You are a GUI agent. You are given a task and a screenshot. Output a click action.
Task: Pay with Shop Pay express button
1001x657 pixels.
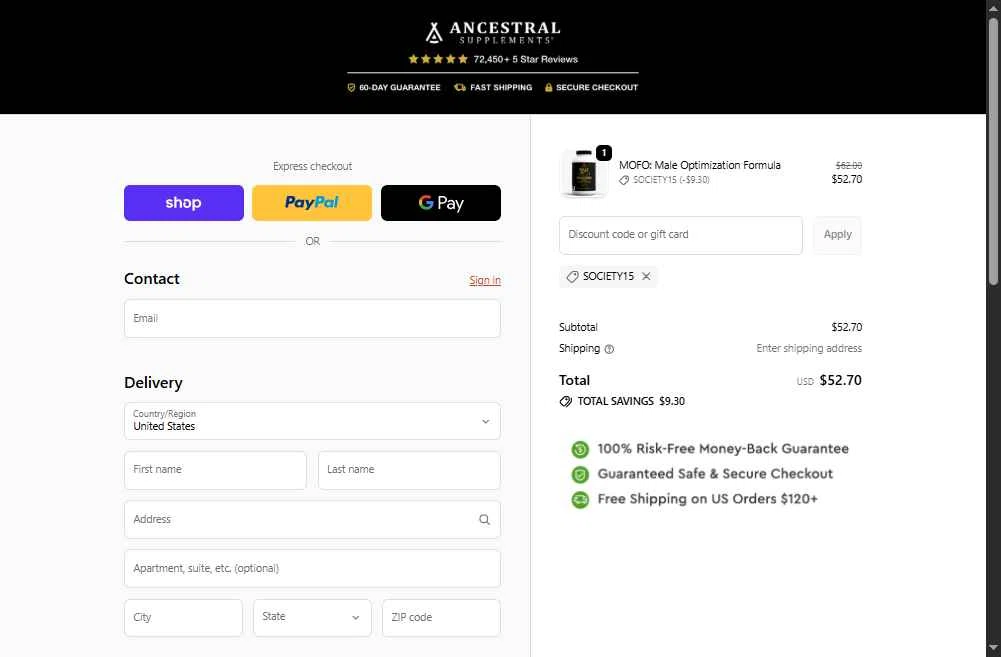pyautogui.click(x=184, y=203)
